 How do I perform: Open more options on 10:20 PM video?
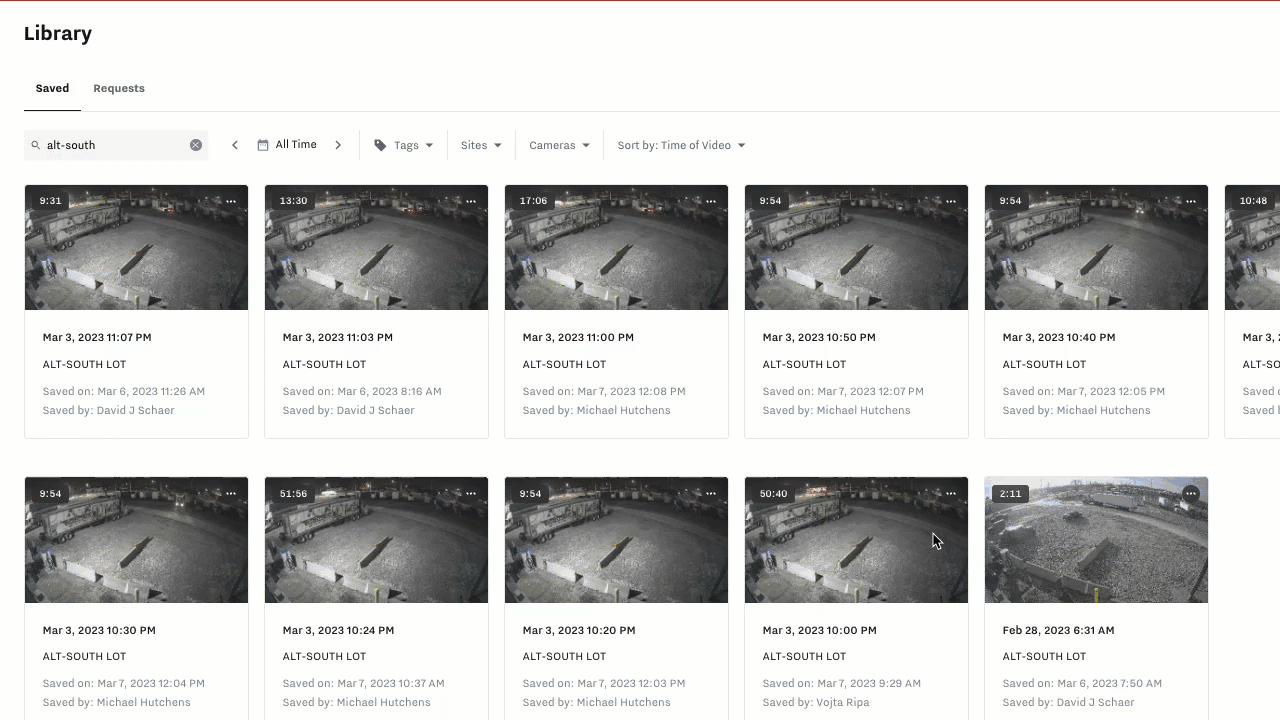point(711,493)
